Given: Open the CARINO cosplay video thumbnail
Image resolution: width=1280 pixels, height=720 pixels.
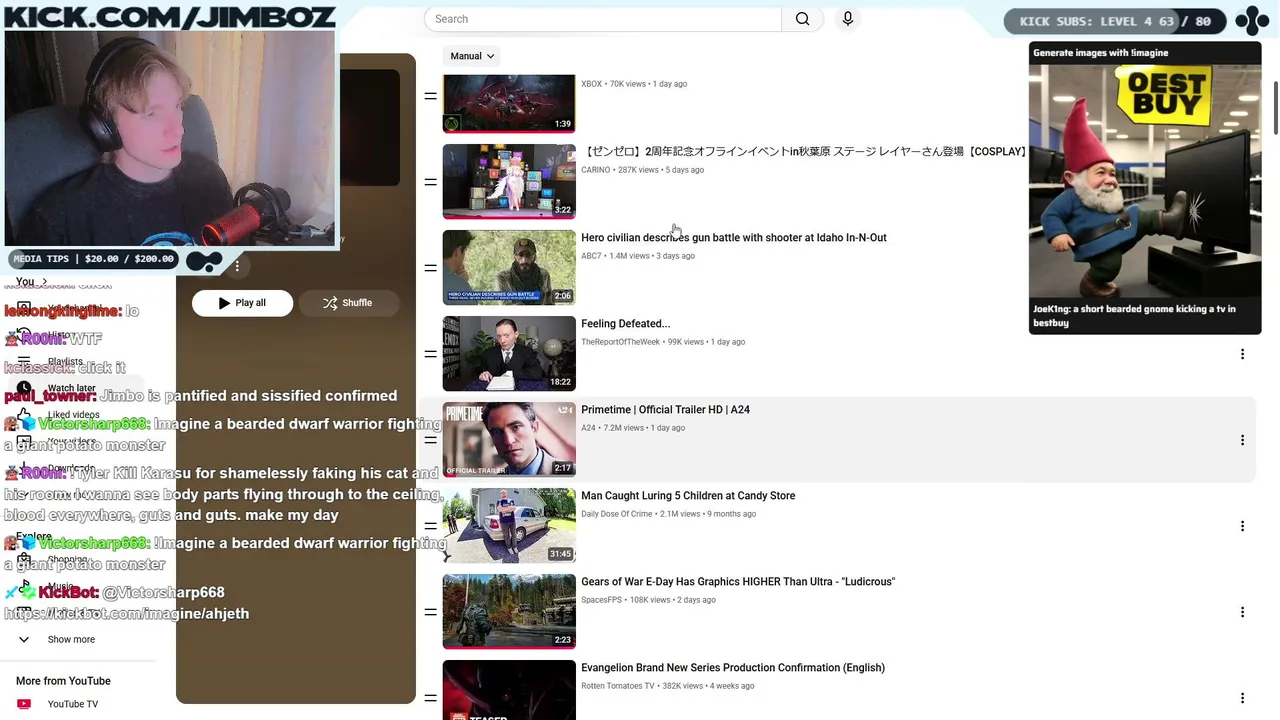Looking at the screenshot, I should click(509, 181).
